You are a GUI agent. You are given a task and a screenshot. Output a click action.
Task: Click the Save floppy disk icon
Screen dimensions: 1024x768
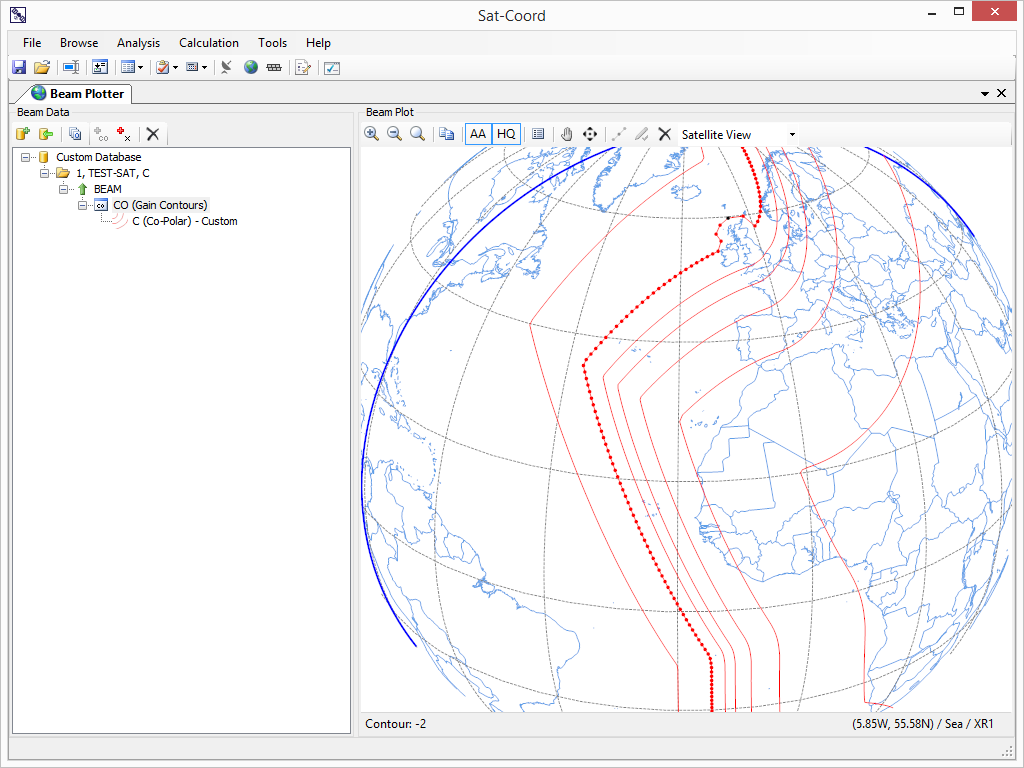tap(19, 67)
